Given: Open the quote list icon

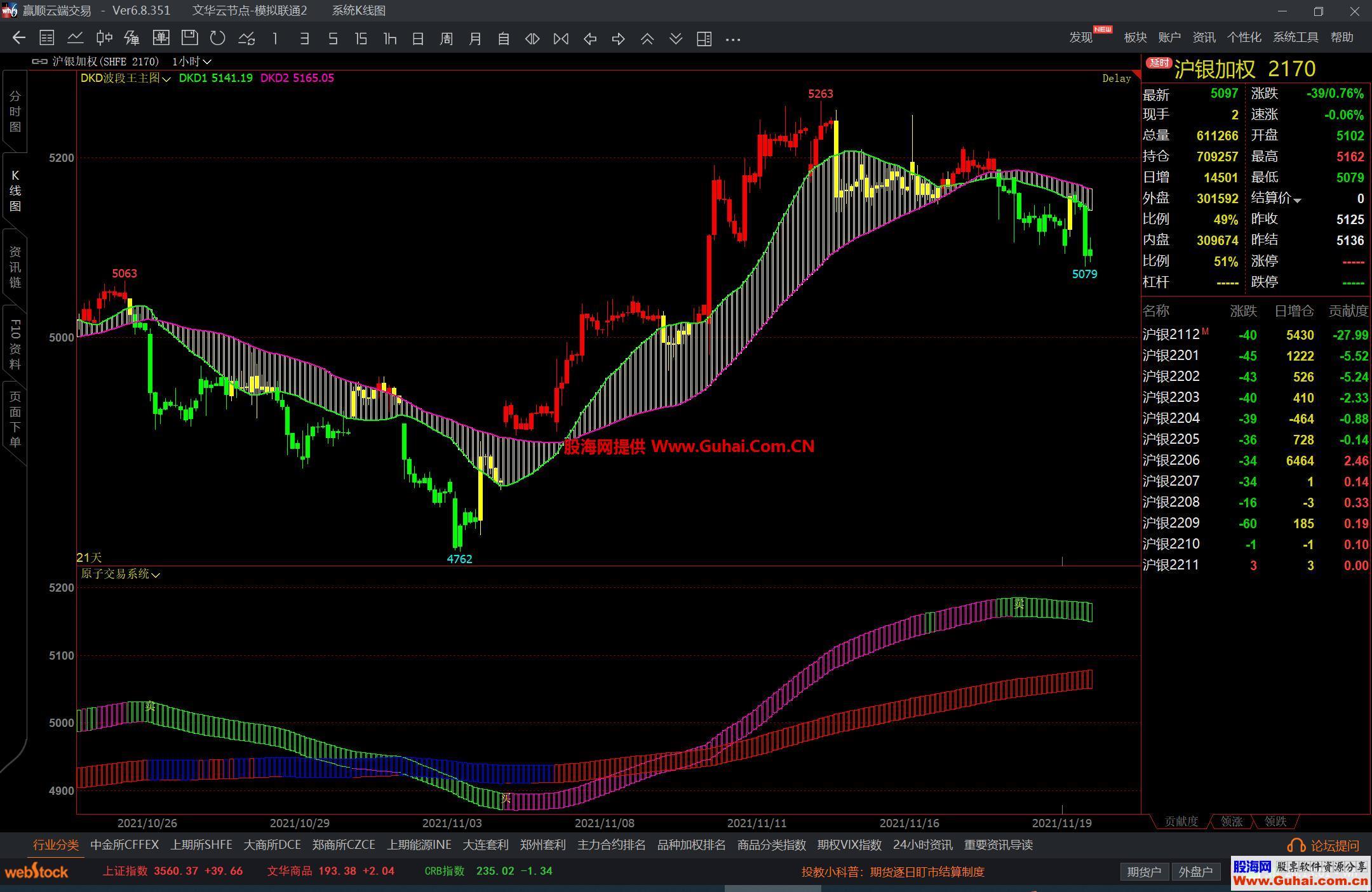Looking at the screenshot, I should pos(46,39).
